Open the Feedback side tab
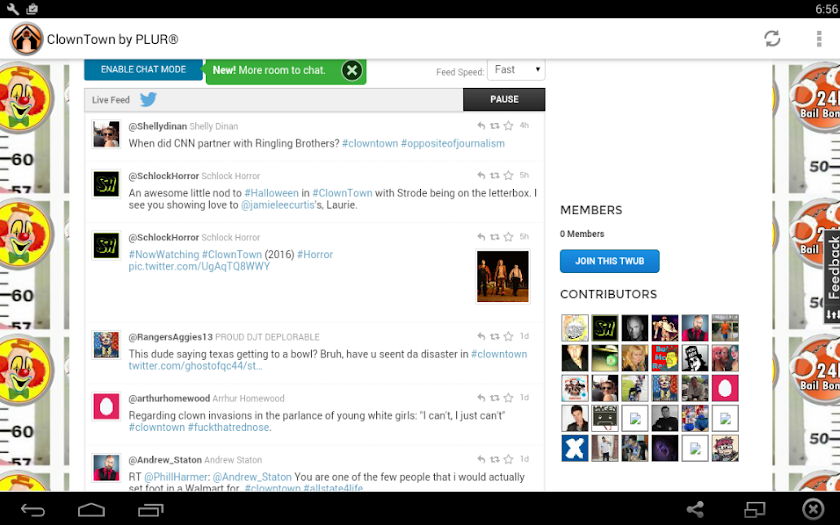Screen dimensions: 840x525 pos(832,276)
